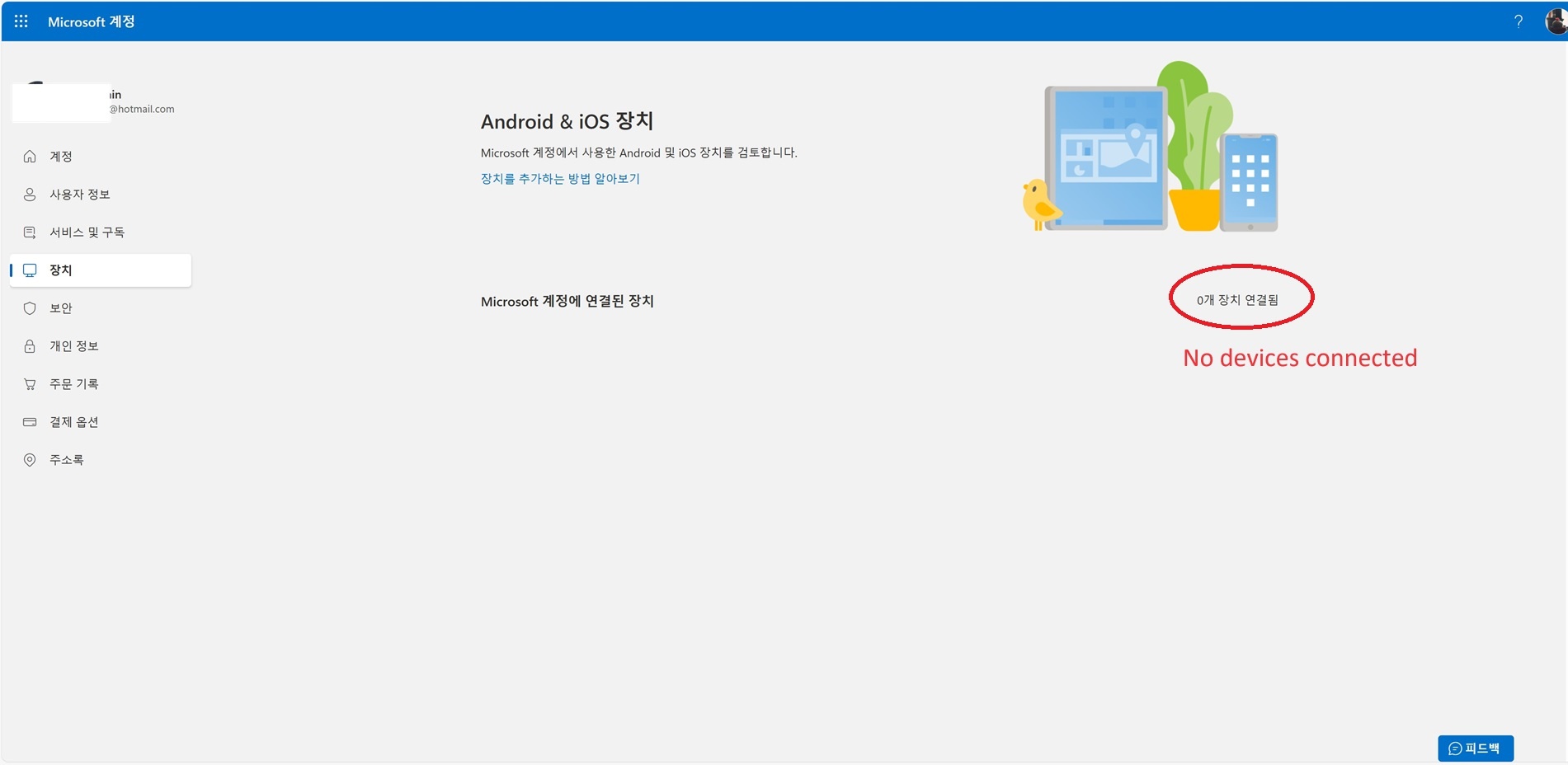Image resolution: width=1568 pixels, height=765 pixels.
Task: Click the help question mark icon
Action: click(1519, 21)
